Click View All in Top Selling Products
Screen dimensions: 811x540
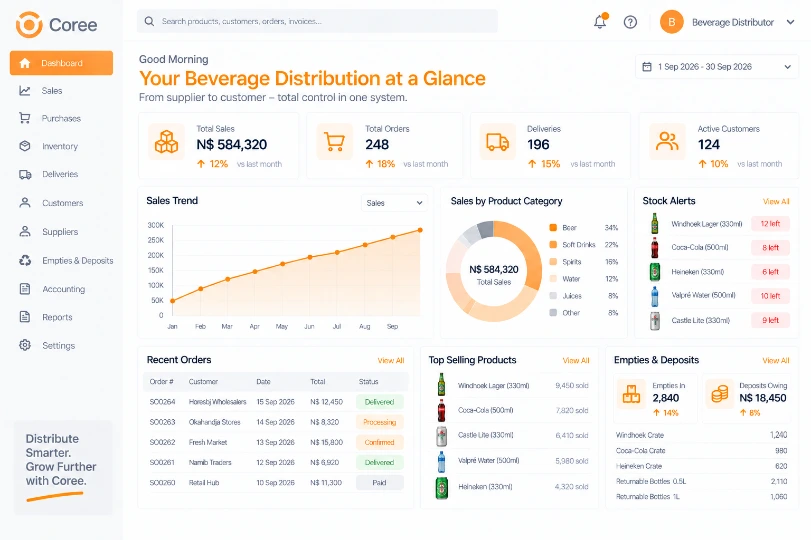(x=576, y=360)
